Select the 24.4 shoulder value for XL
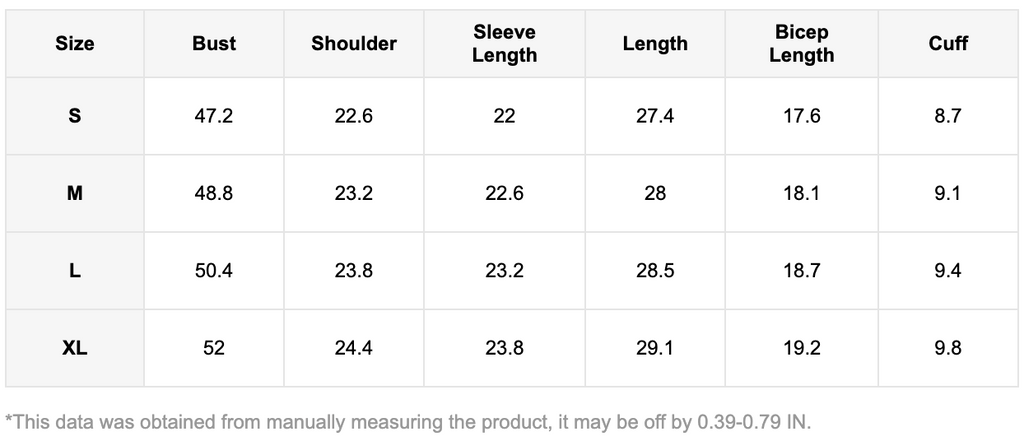This screenshot has height=441, width=1024. (354, 348)
